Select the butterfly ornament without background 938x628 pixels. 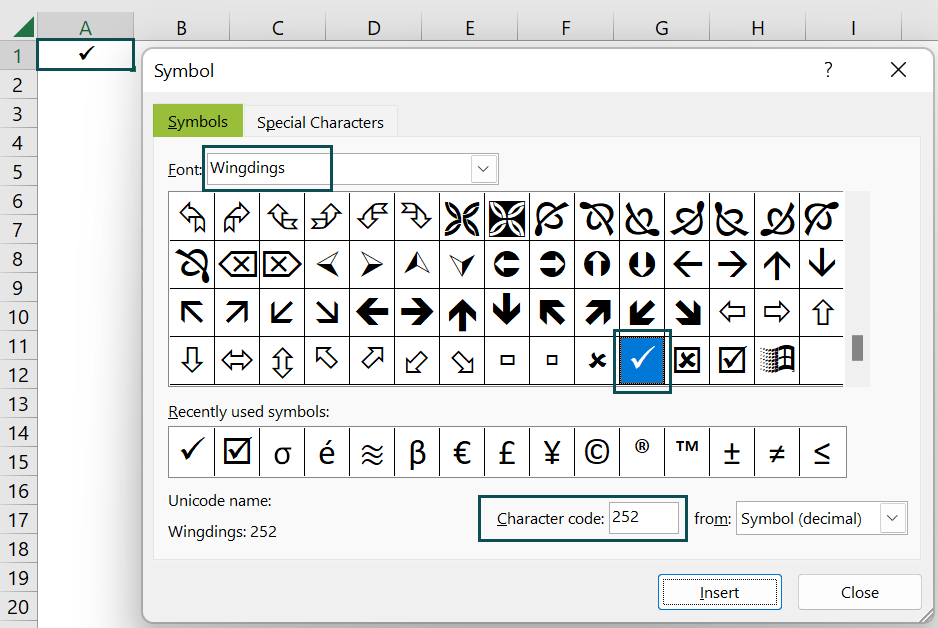click(462, 217)
